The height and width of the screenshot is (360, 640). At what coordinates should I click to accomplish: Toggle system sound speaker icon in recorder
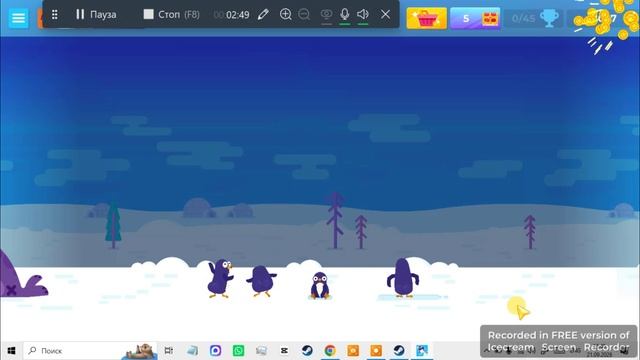coord(363,15)
